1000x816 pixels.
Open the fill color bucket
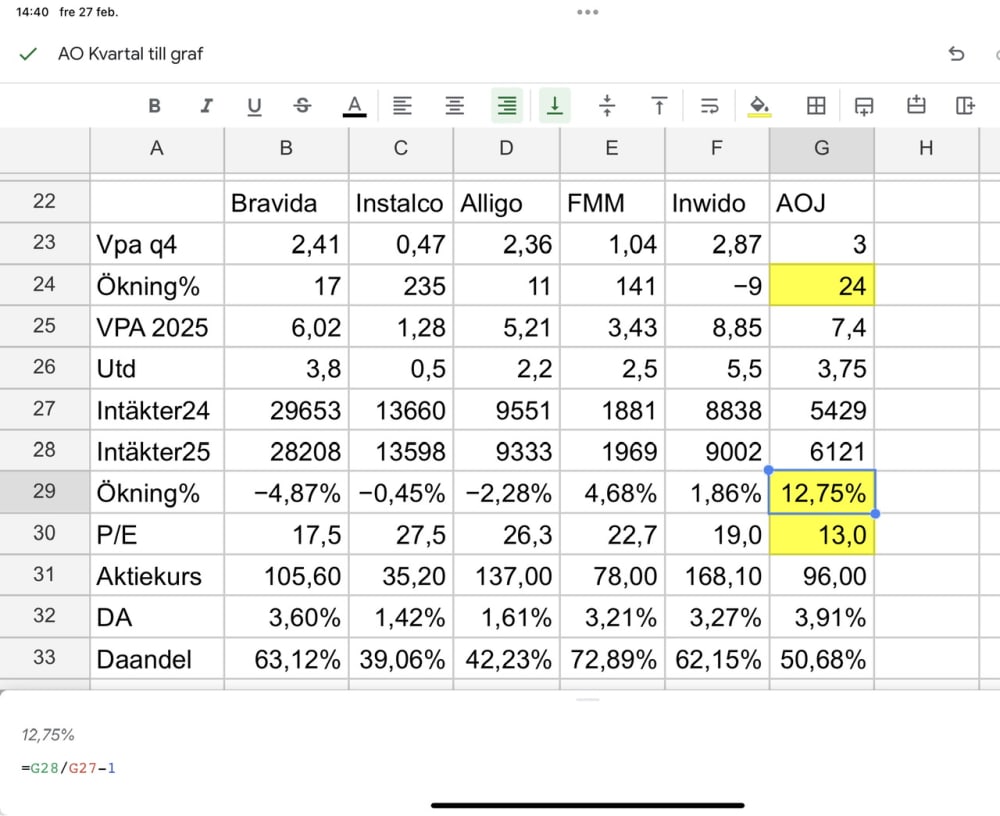759,106
